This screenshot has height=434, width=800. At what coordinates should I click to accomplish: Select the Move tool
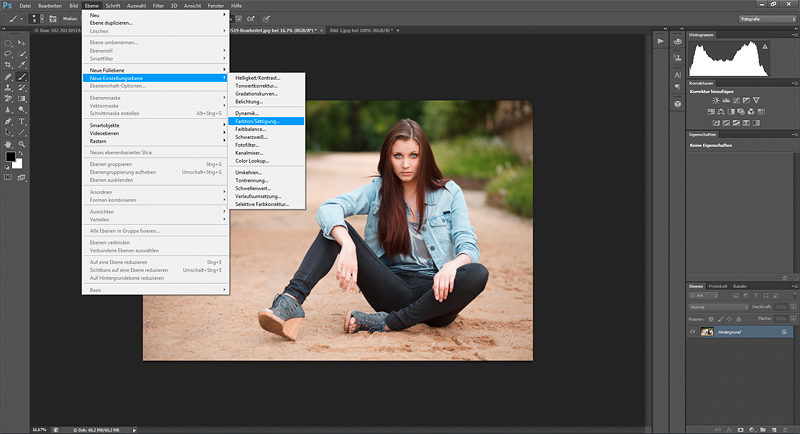point(21,43)
